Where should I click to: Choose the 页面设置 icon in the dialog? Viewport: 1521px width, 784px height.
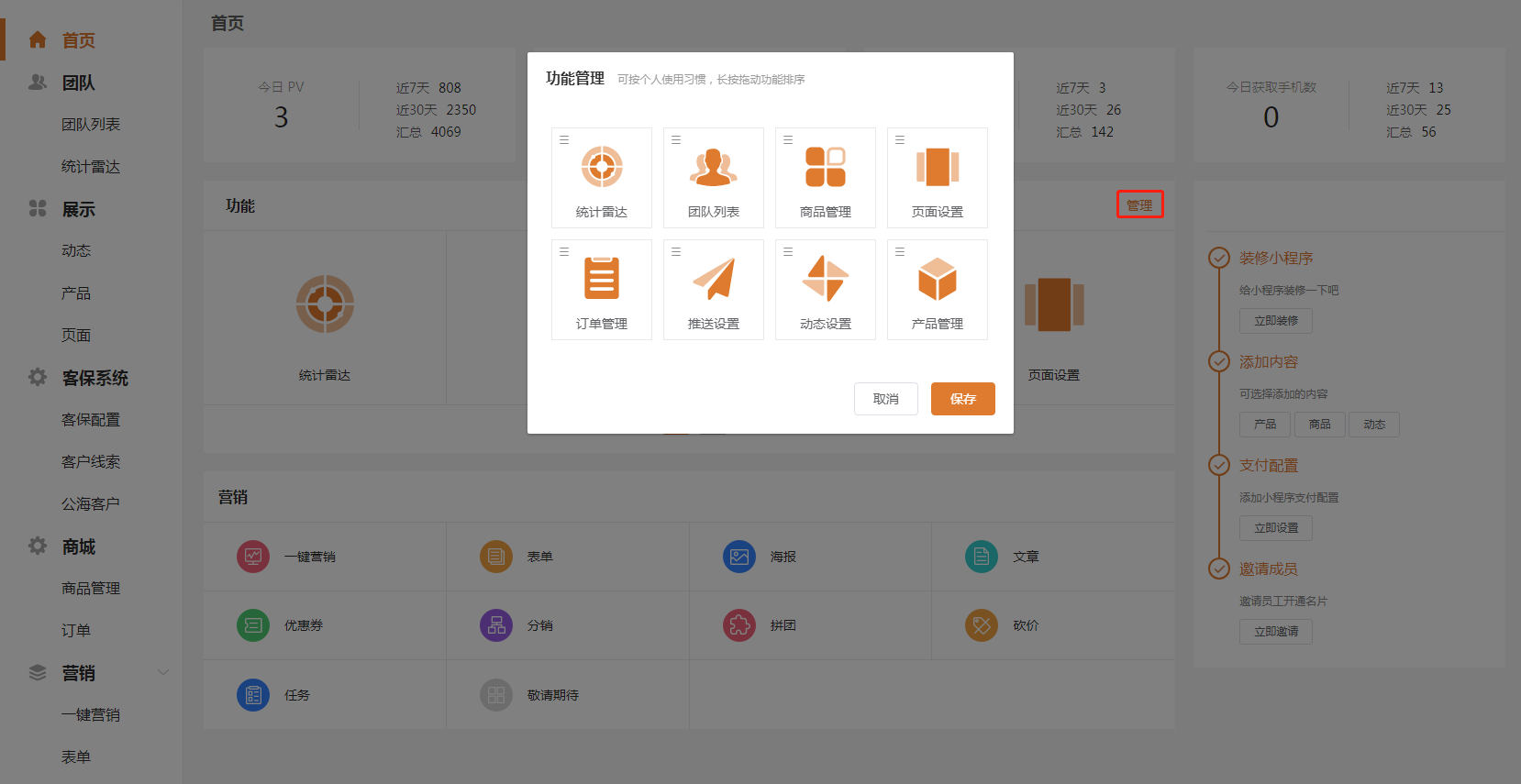point(938,167)
